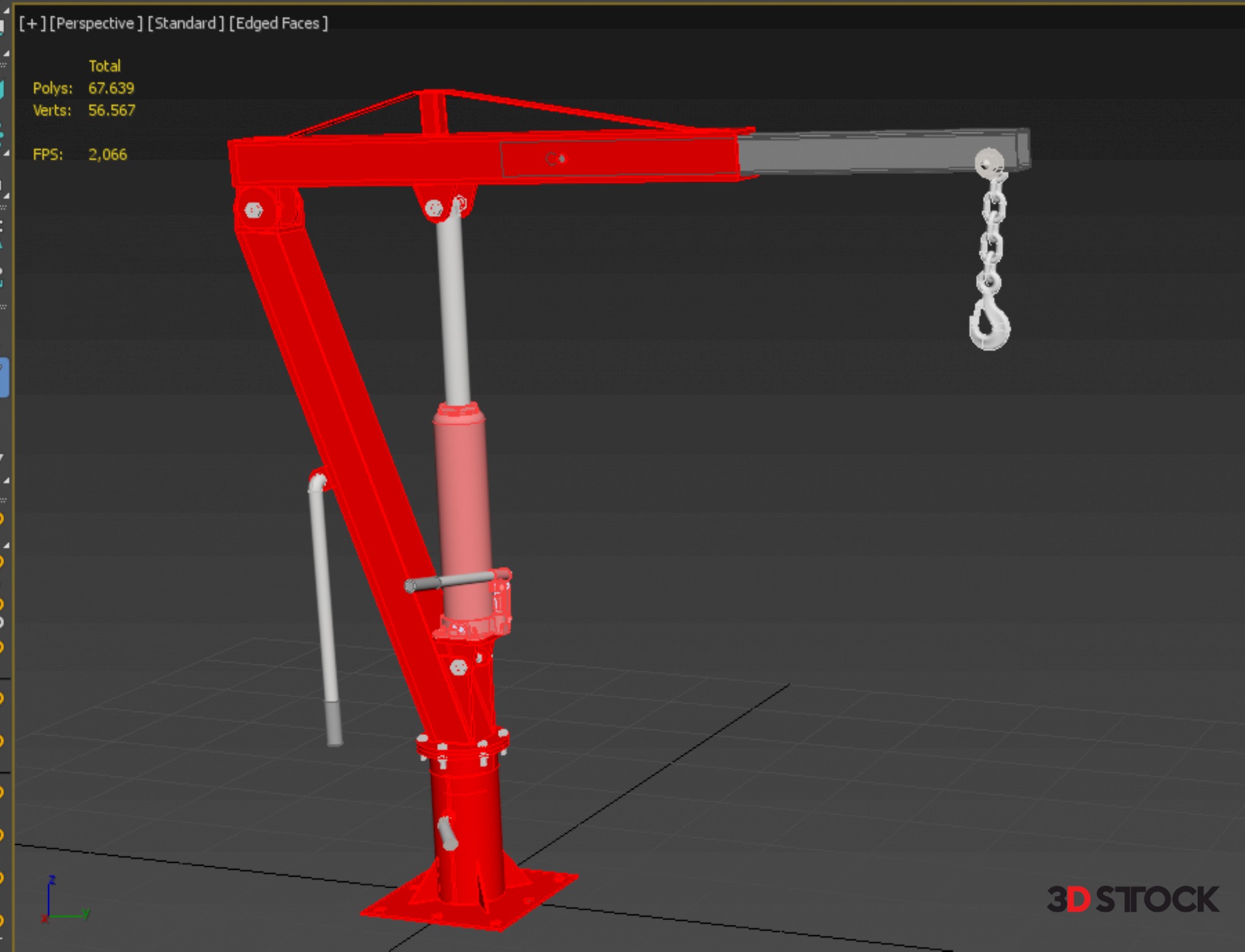Click the blue highlighted button on left edge
The width and height of the screenshot is (1245, 952).
tap(4, 377)
